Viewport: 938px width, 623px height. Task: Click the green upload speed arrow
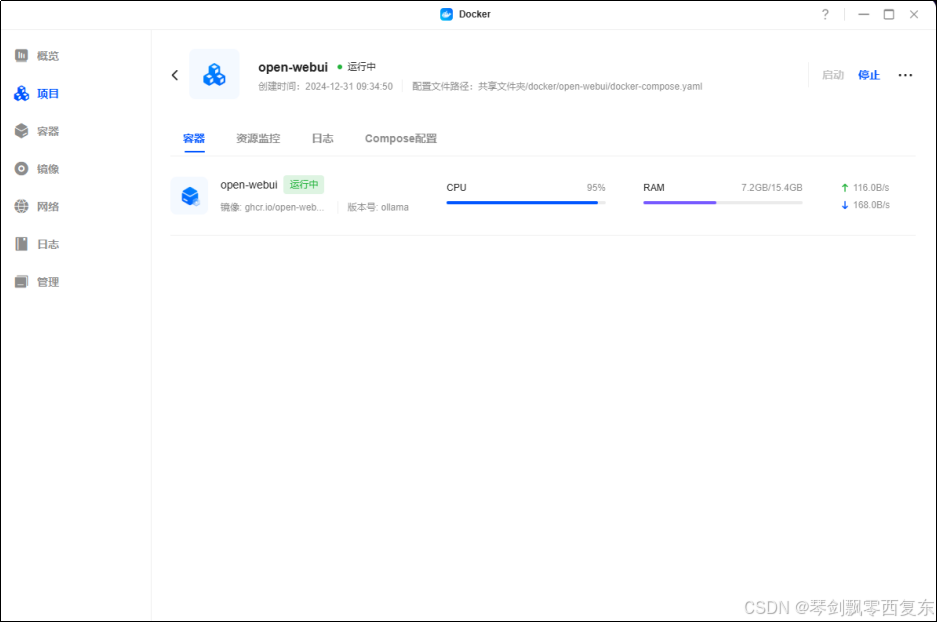point(845,188)
